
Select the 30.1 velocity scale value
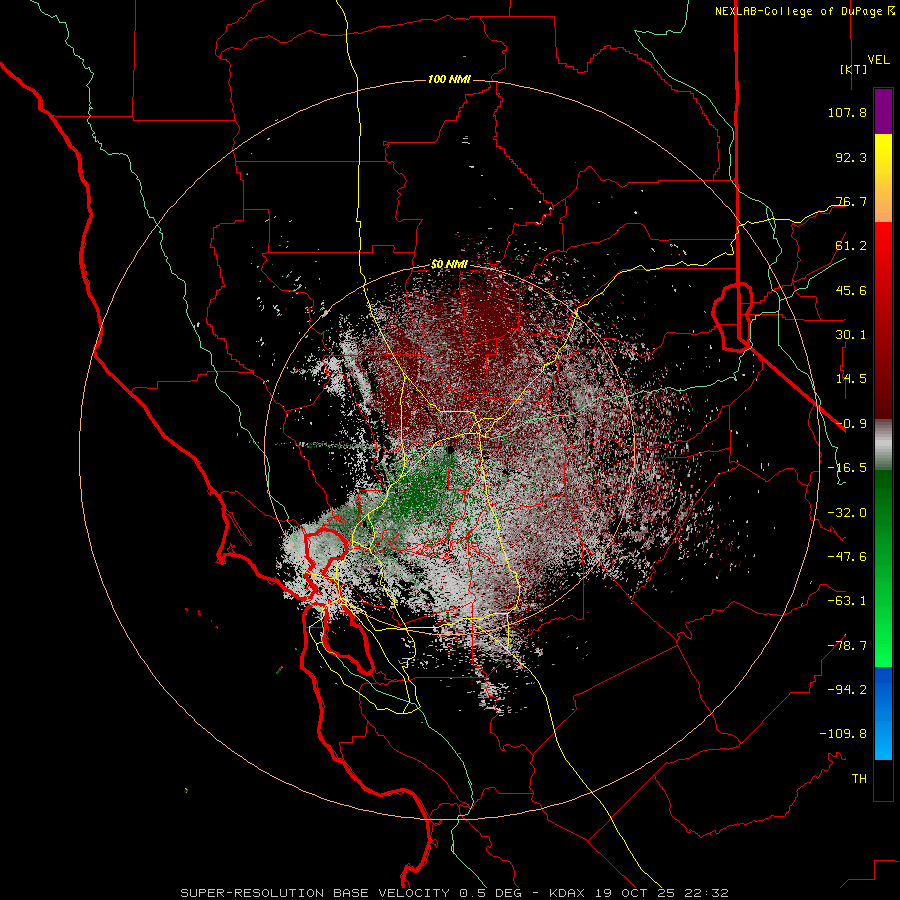click(851, 335)
